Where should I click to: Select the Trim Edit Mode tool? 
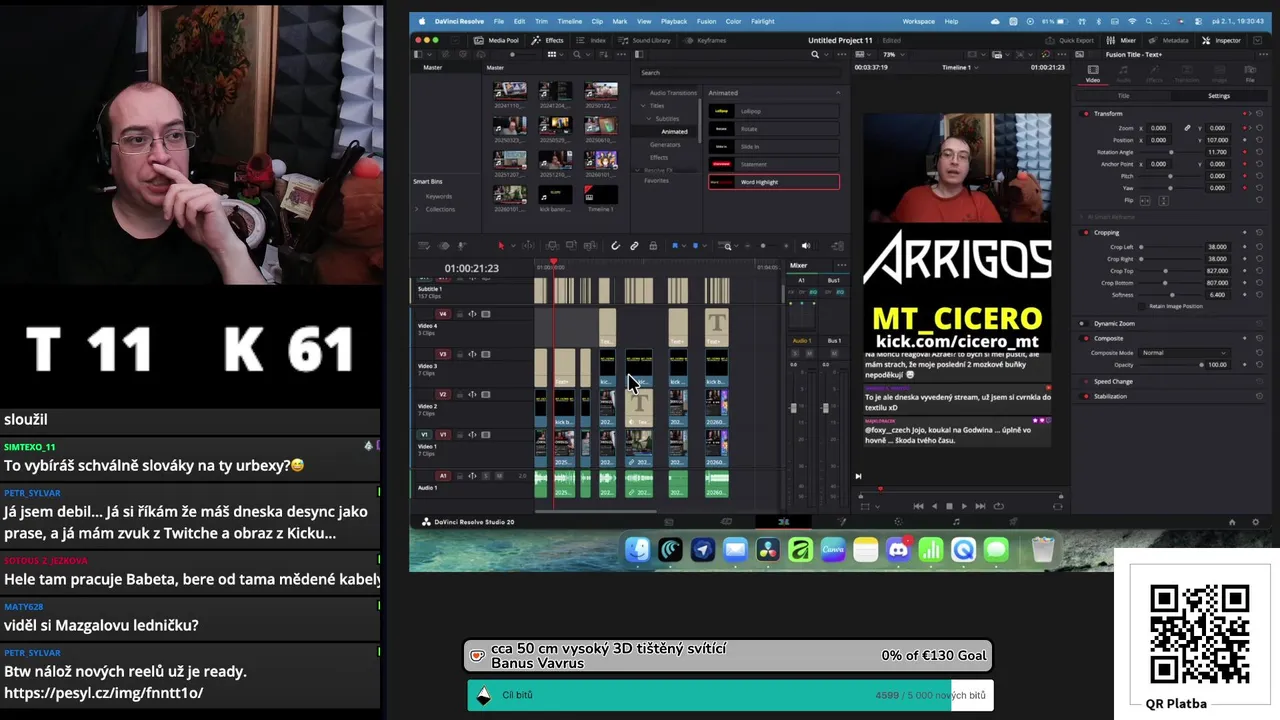point(527,246)
